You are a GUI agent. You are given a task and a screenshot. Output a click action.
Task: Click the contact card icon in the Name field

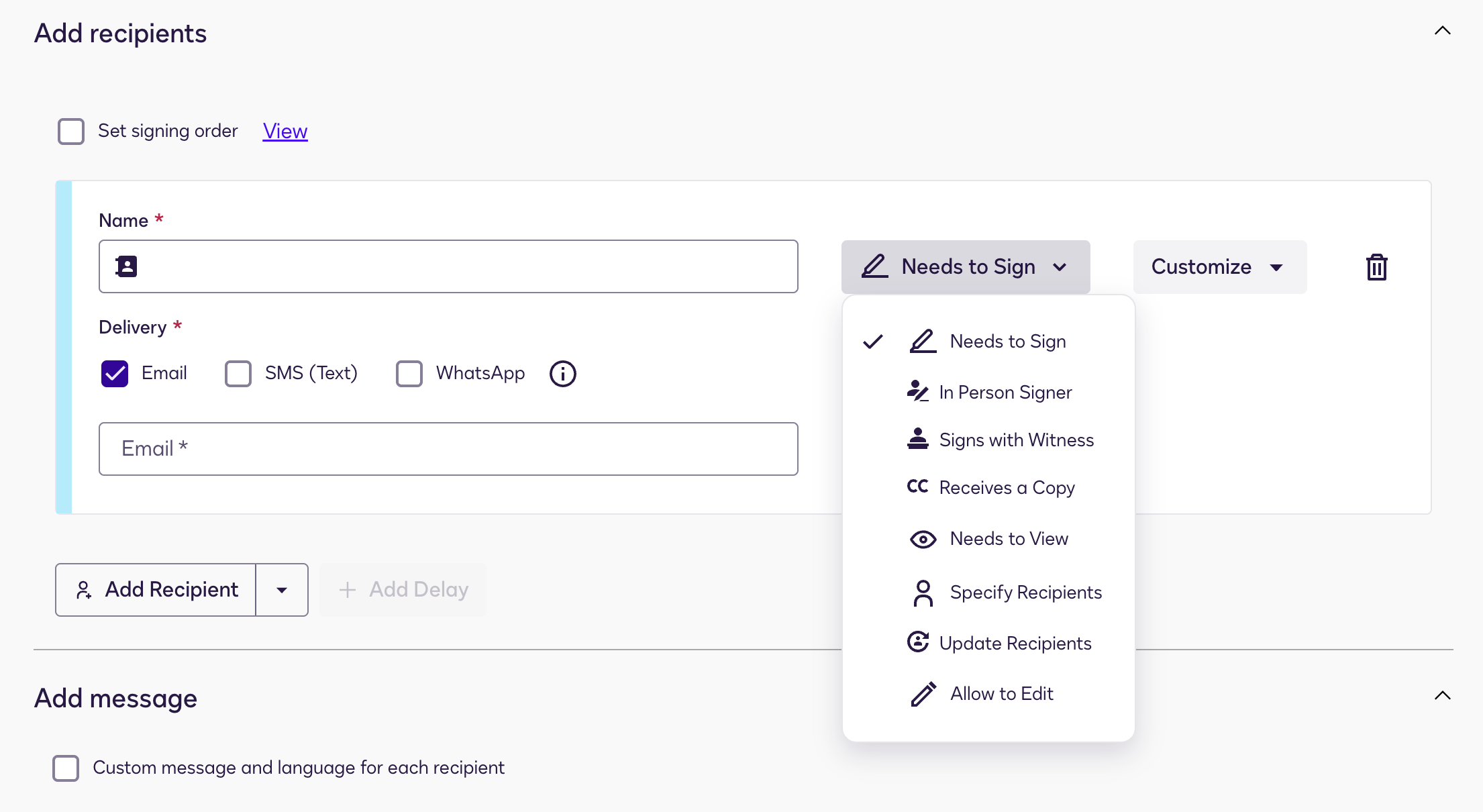pyautogui.click(x=127, y=266)
